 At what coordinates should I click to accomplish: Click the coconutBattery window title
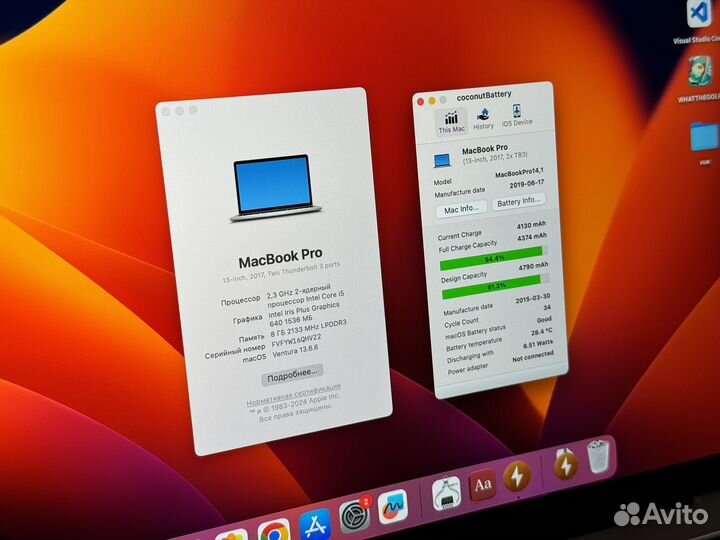(484, 95)
